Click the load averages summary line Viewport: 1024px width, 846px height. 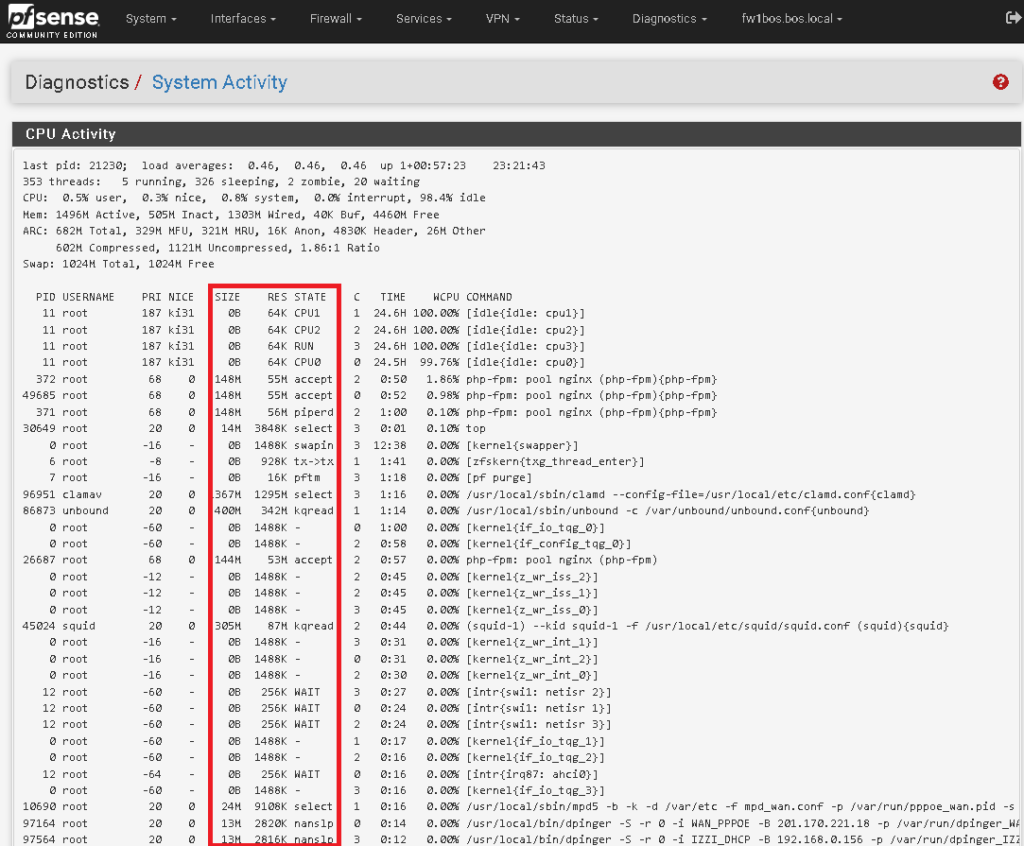click(x=284, y=165)
